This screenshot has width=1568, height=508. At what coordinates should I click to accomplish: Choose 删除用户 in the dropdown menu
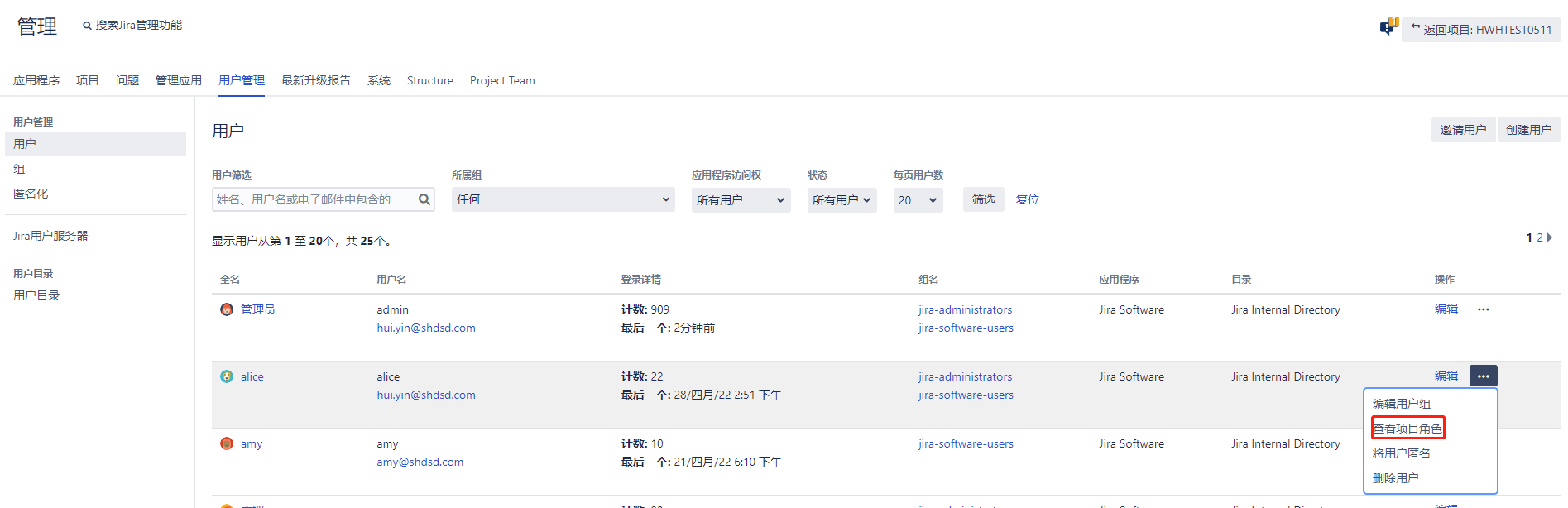click(1396, 478)
